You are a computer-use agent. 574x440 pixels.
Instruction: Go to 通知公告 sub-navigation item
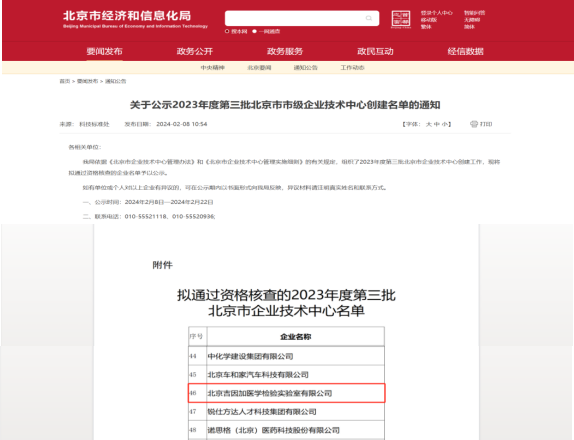point(306,68)
